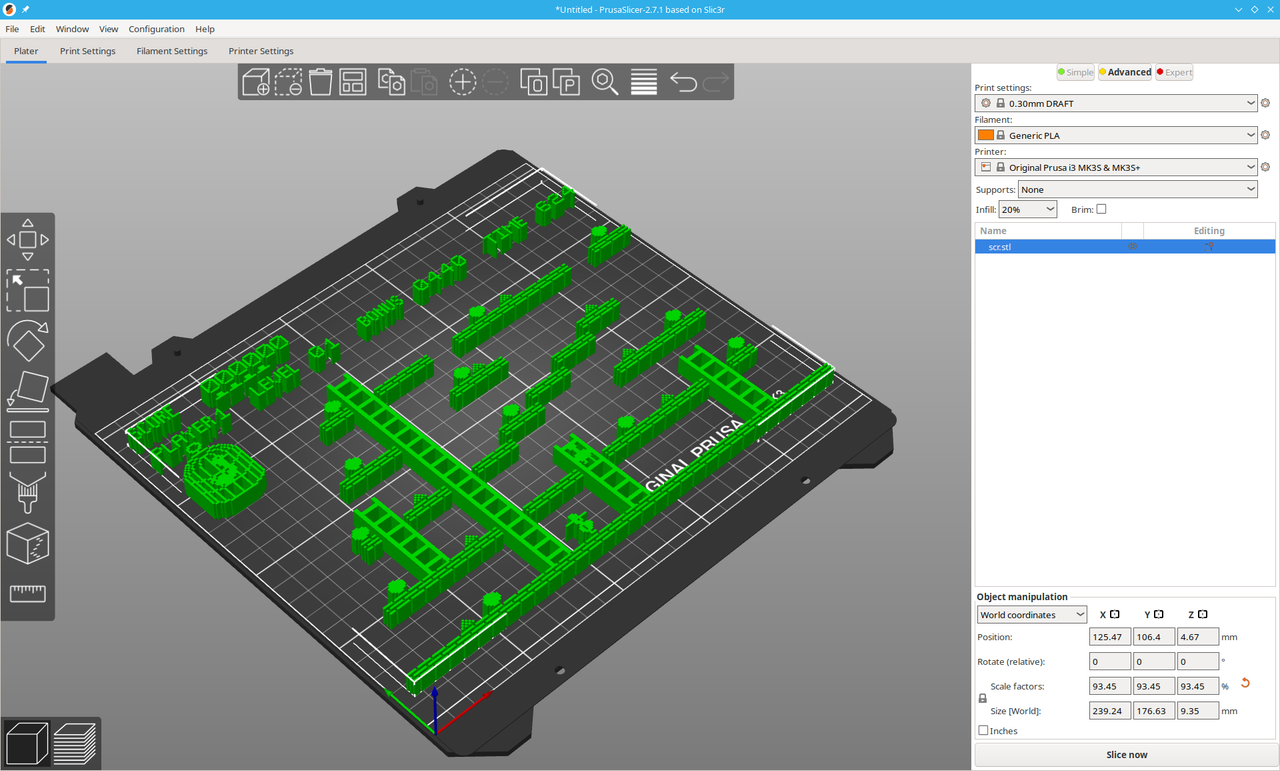Mirror along the Z axis toggle
Viewport: 1280px width, 771px height.
pos(1202,615)
